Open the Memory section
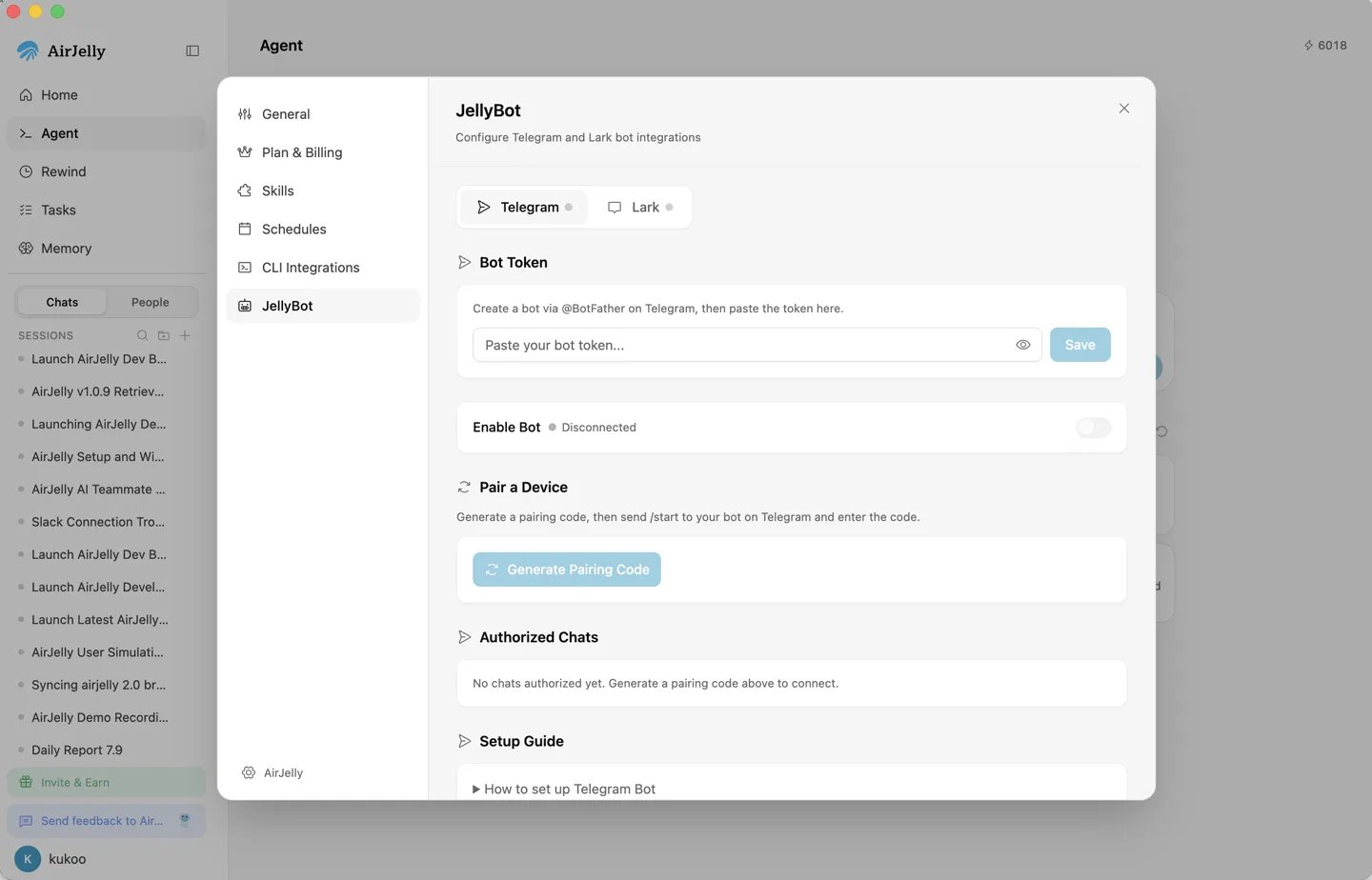The height and width of the screenshot is (880, 1372). click(106, 249)
